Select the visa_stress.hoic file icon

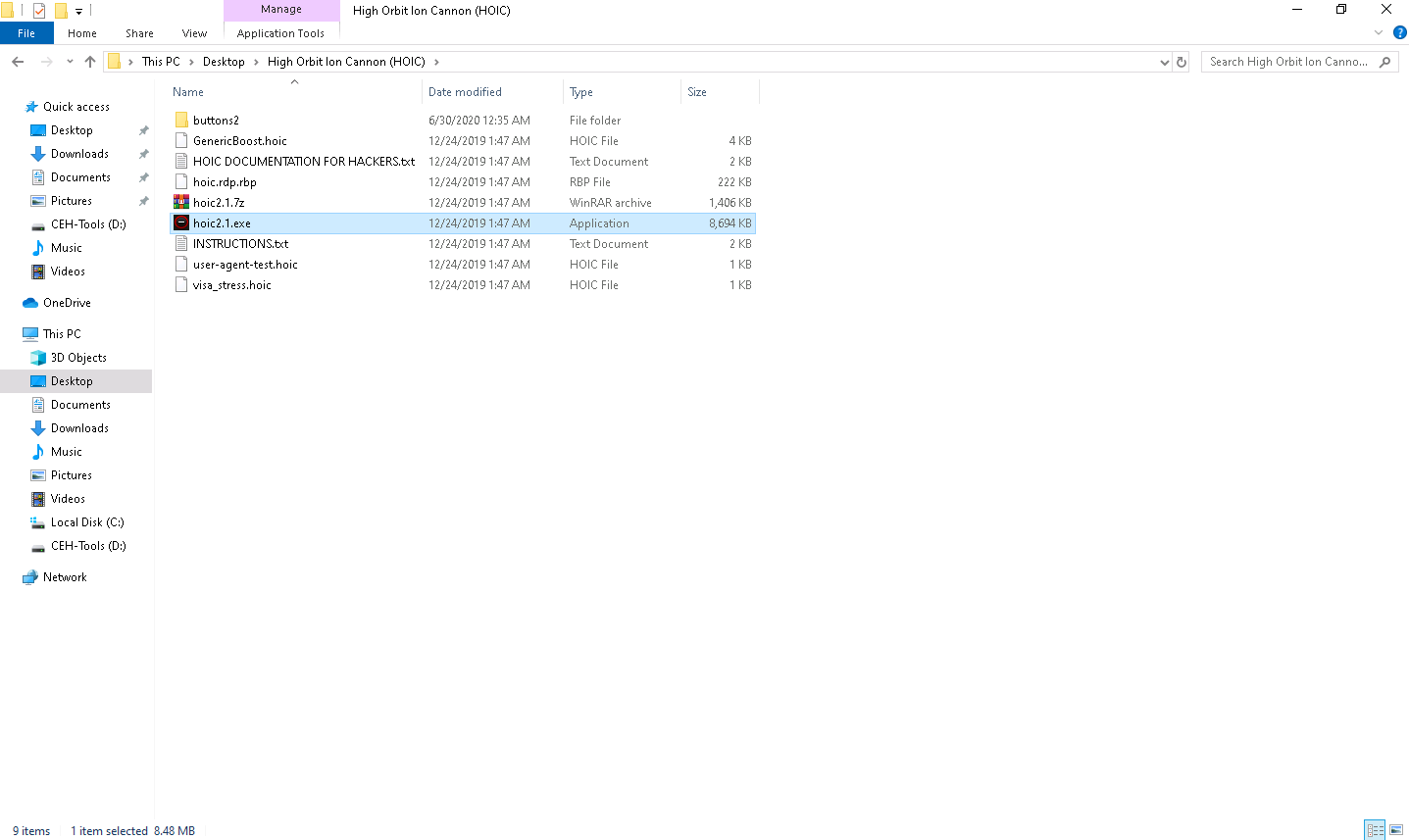click(x=181, y=285)
